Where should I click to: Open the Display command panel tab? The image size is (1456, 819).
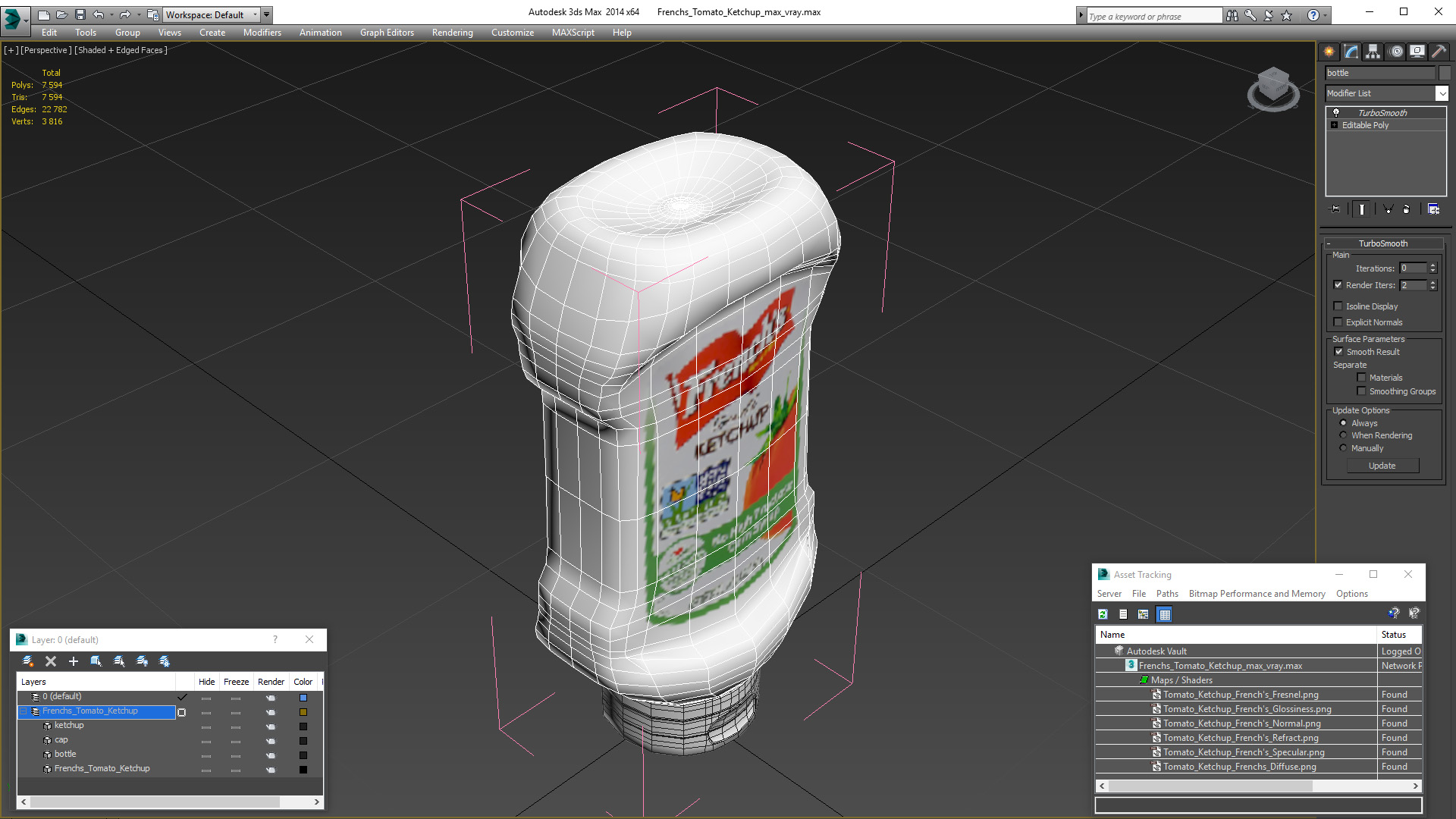1417,52
